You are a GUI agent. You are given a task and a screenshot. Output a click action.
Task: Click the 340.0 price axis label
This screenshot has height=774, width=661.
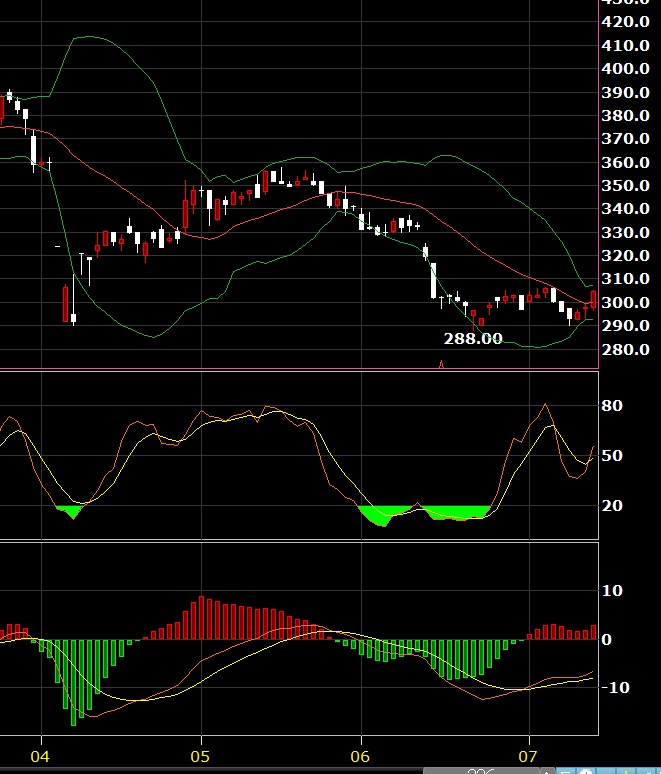coord(625,209)
